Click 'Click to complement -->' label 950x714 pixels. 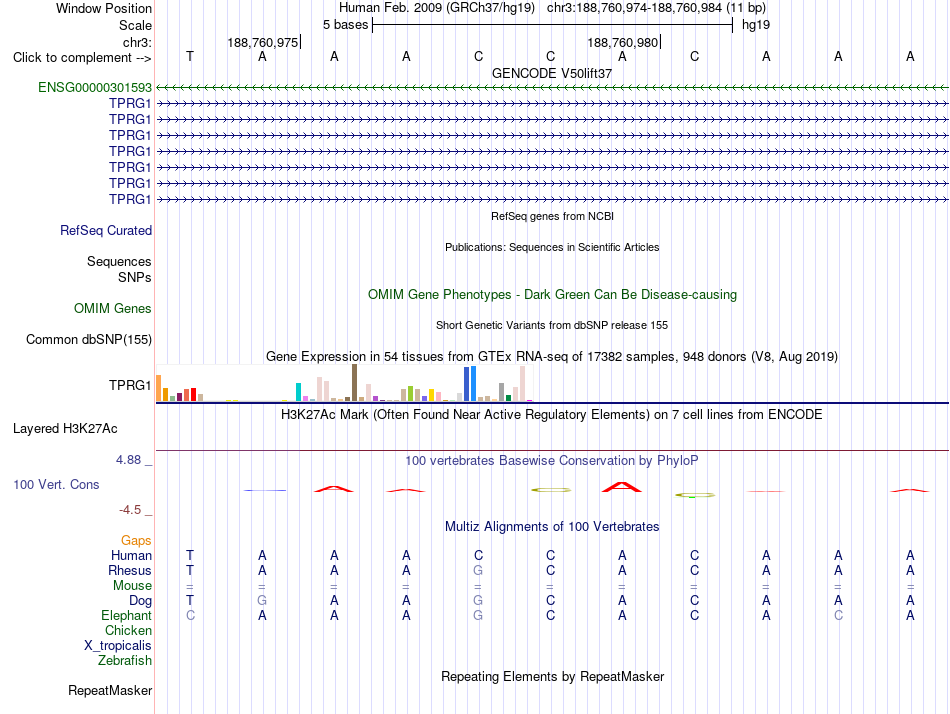(82, 58)
